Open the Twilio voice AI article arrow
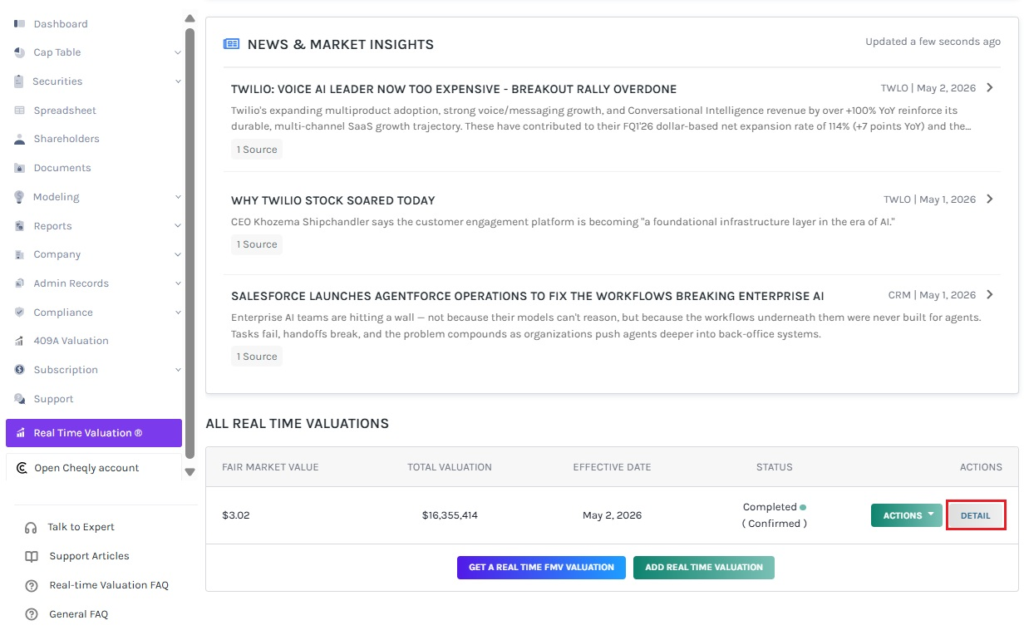The height and width of the screenshot is (635, 1024). [x=990, y=88]
